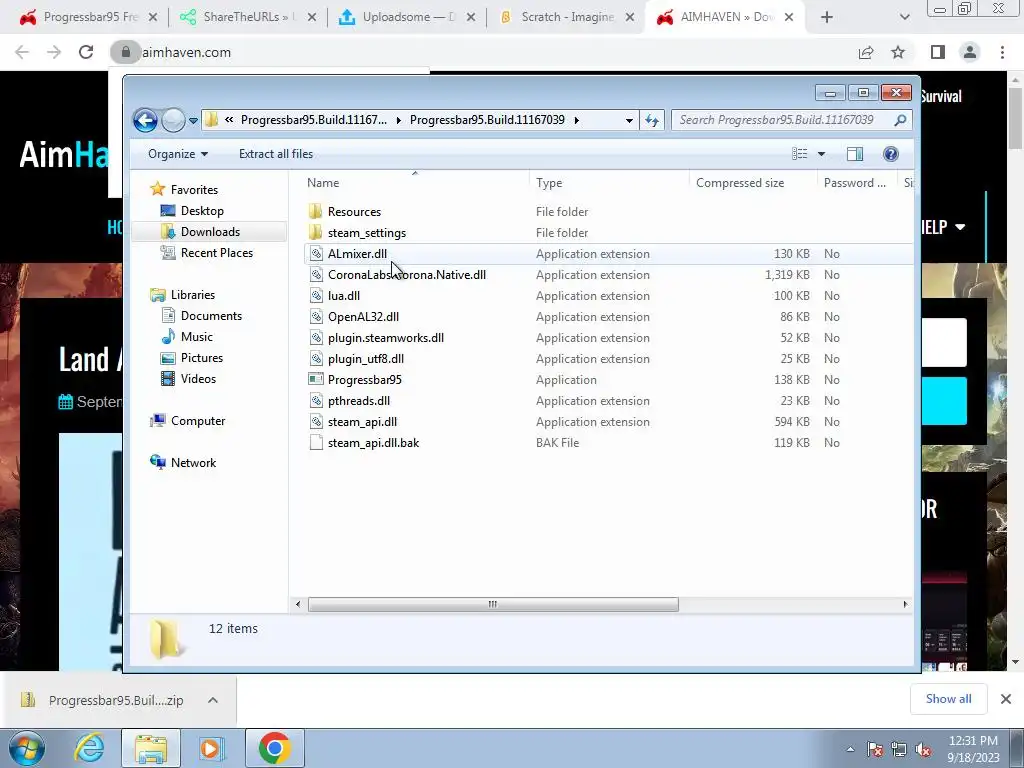Click taskbar volume muted icon
1024x768 pixels.
point(923,750)
